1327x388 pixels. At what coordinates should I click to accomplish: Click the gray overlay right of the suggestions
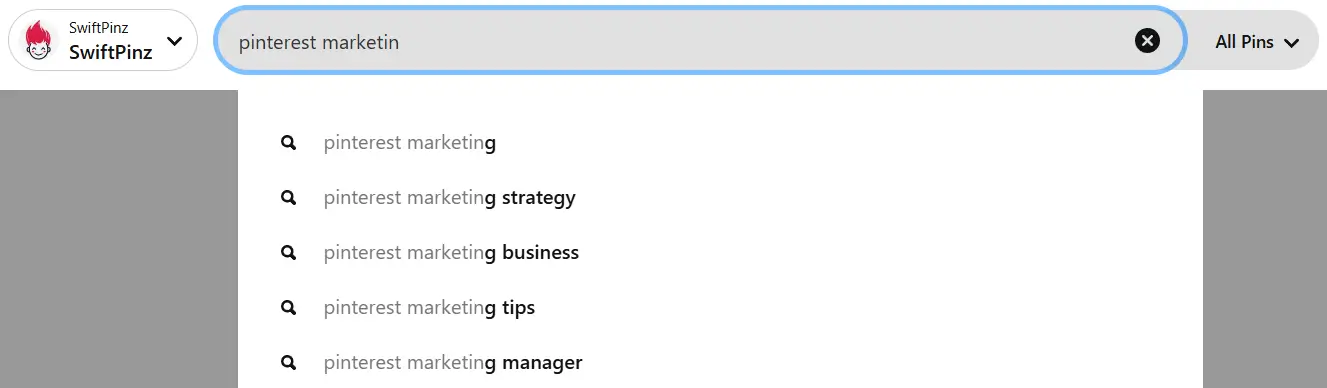[x=1265, y=238]
